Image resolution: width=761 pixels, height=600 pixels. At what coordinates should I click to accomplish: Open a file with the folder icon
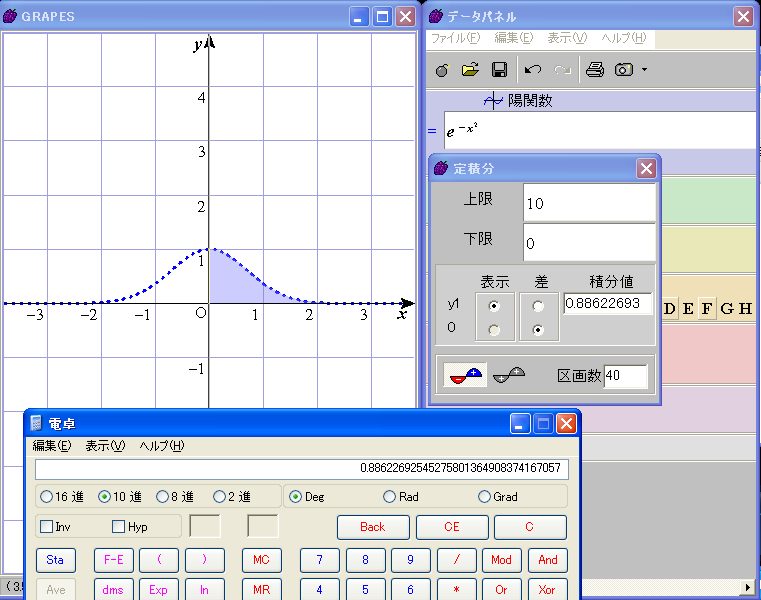[x=470, y=70]
